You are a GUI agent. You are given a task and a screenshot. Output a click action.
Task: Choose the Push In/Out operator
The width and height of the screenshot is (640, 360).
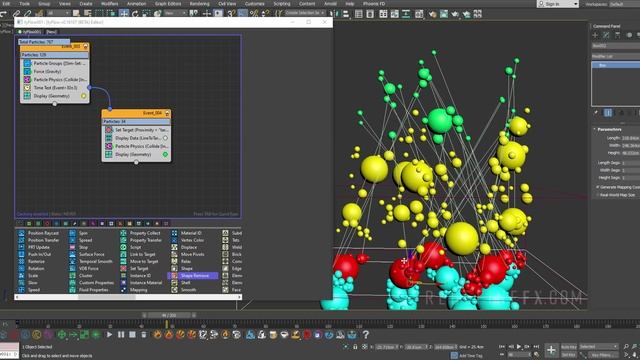click(35, 254)
